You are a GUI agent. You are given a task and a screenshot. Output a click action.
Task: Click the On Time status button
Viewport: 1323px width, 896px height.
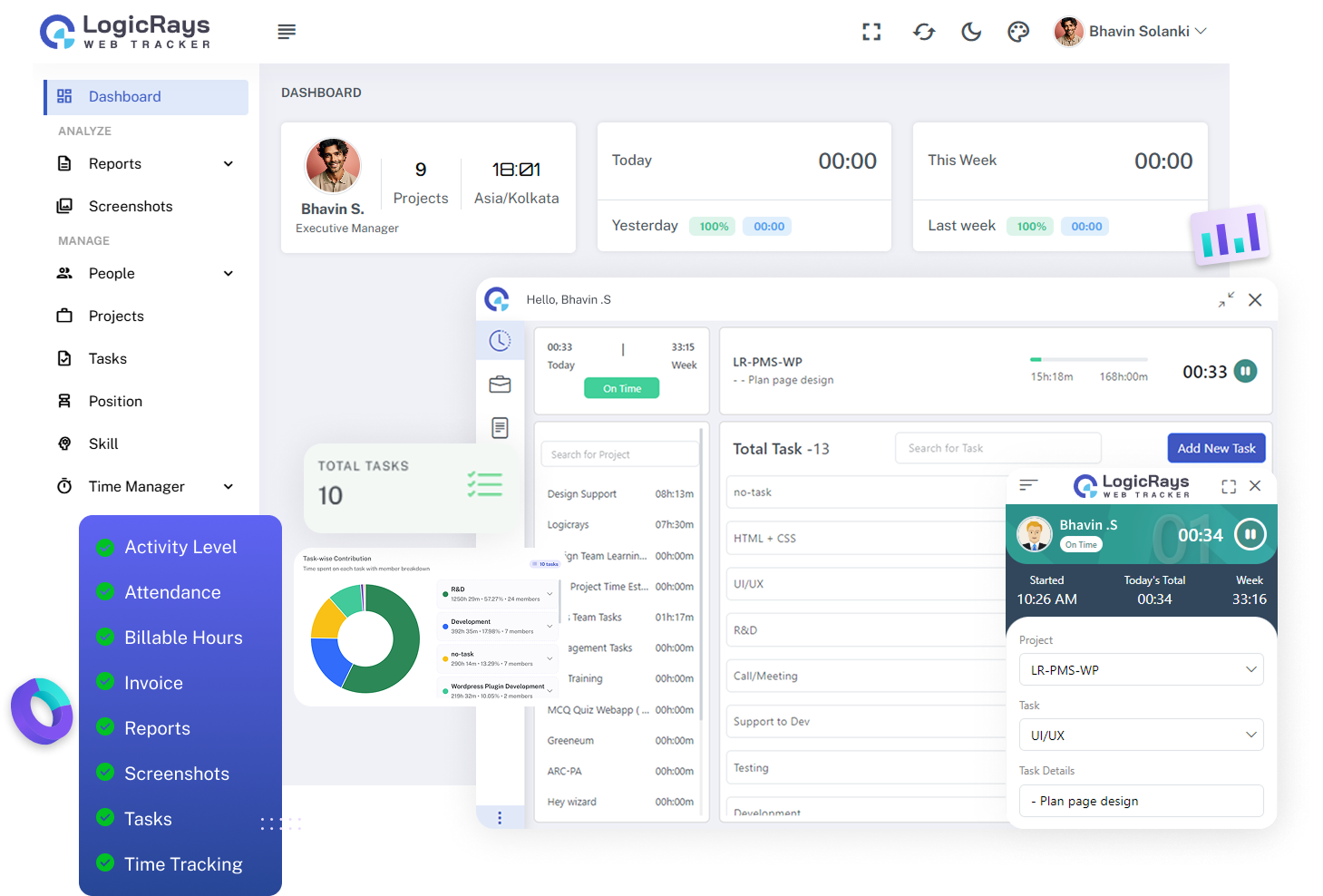[x=622, y=388]
